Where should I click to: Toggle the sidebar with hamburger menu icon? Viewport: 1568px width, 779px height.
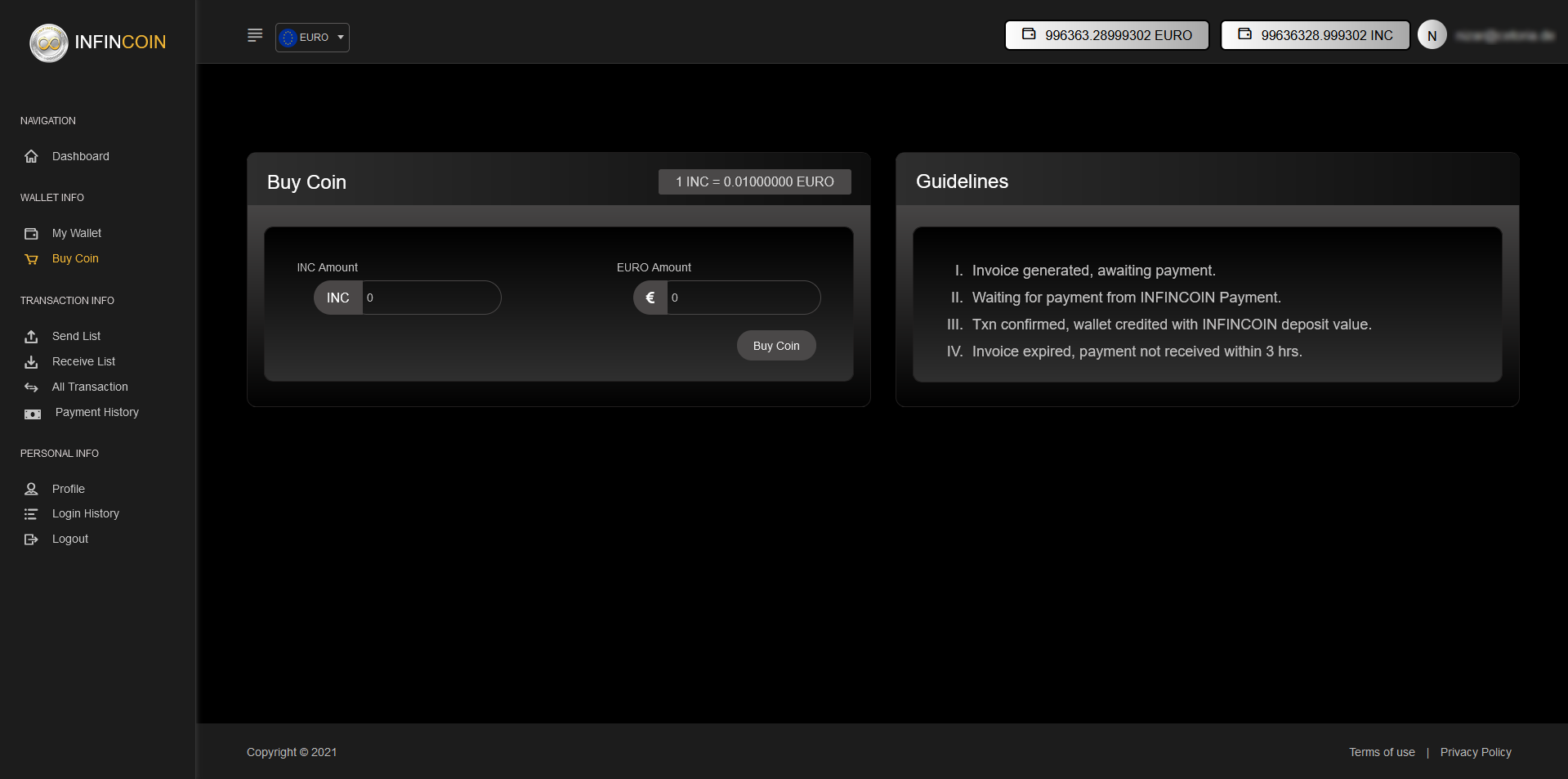pyautogui.click(x=255, y=35)
